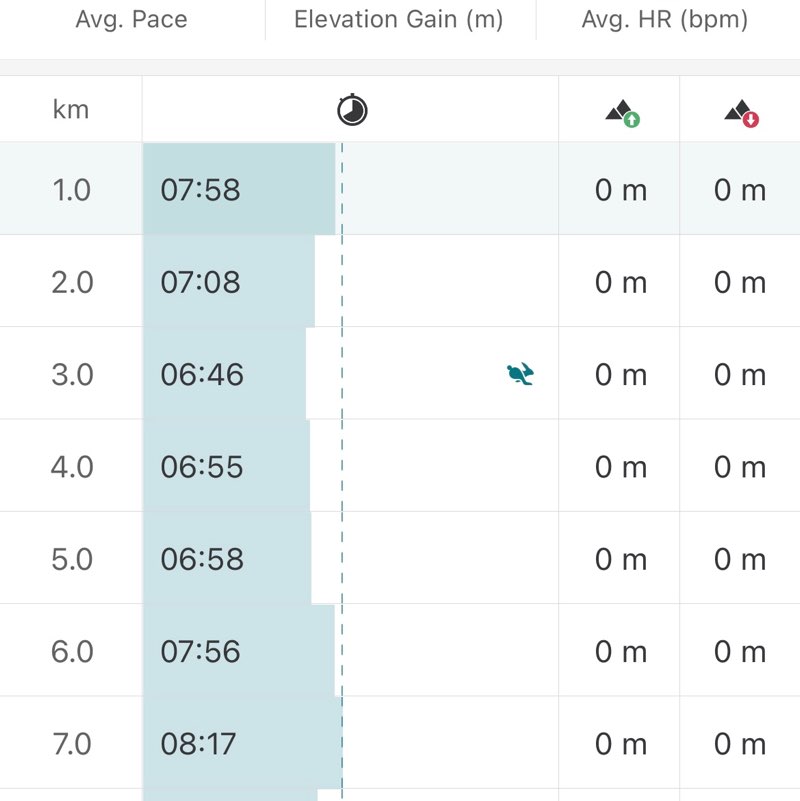Click the km column header

pyautogui.click(x=71, y=110)
